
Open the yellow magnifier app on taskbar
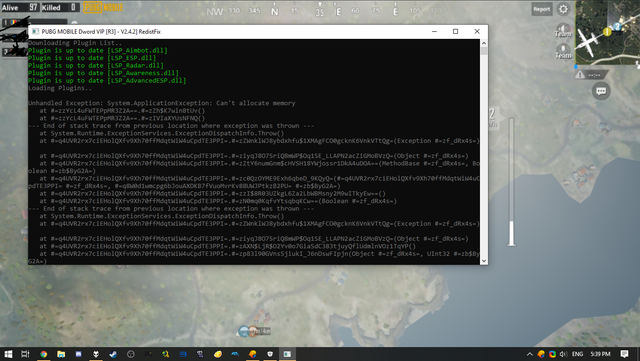tap(165, 354)
